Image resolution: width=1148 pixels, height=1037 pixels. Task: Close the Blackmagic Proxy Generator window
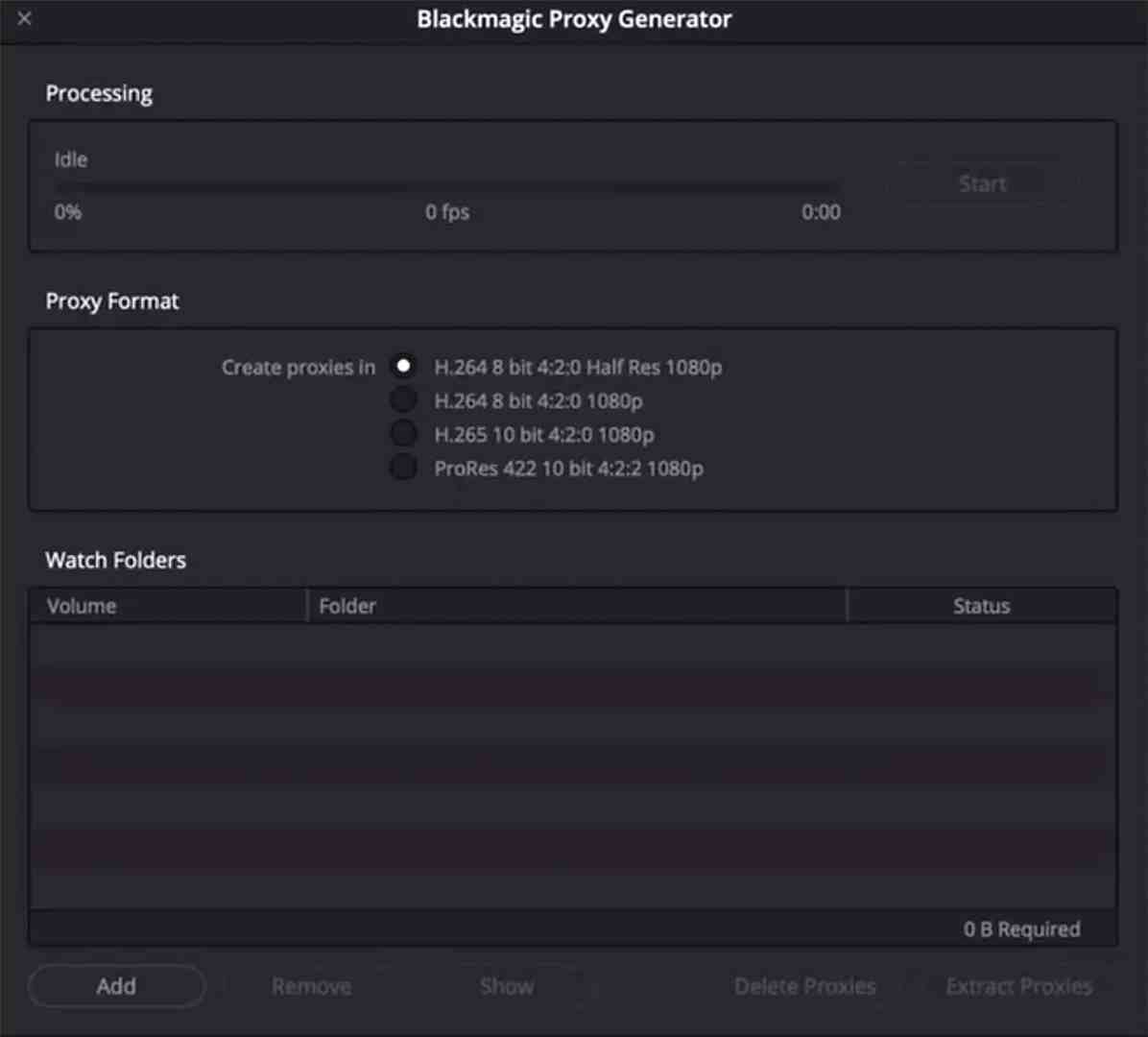point(24,18)
